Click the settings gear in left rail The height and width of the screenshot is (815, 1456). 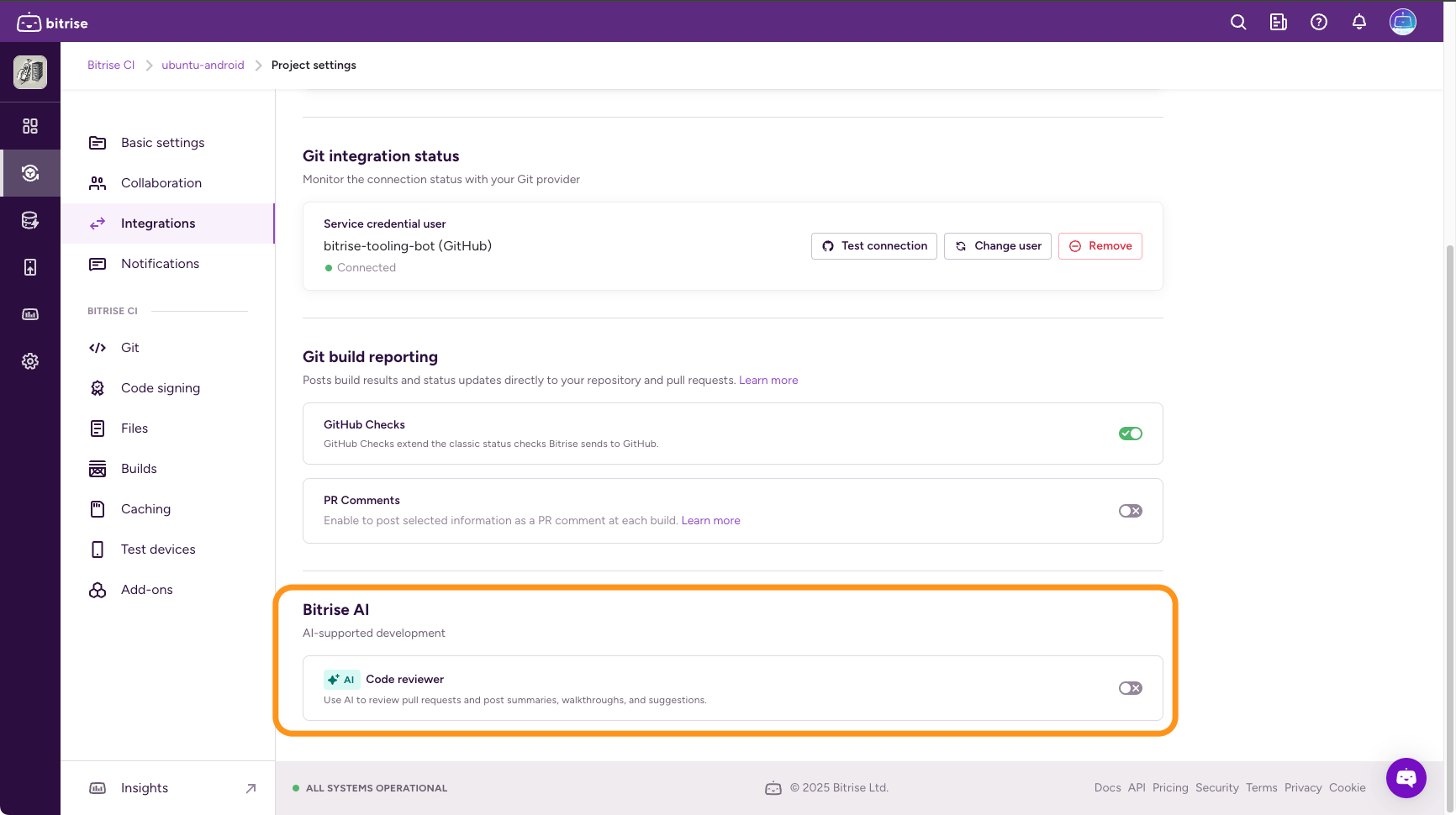click(30, 361)
